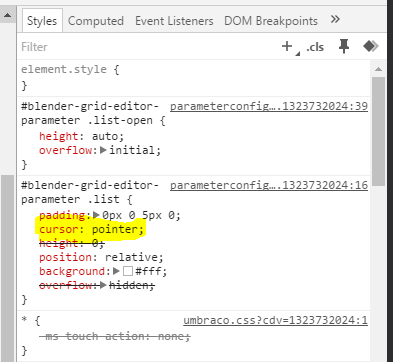Click the '-ms-touch-action: none' declaration

pos(115,336)
